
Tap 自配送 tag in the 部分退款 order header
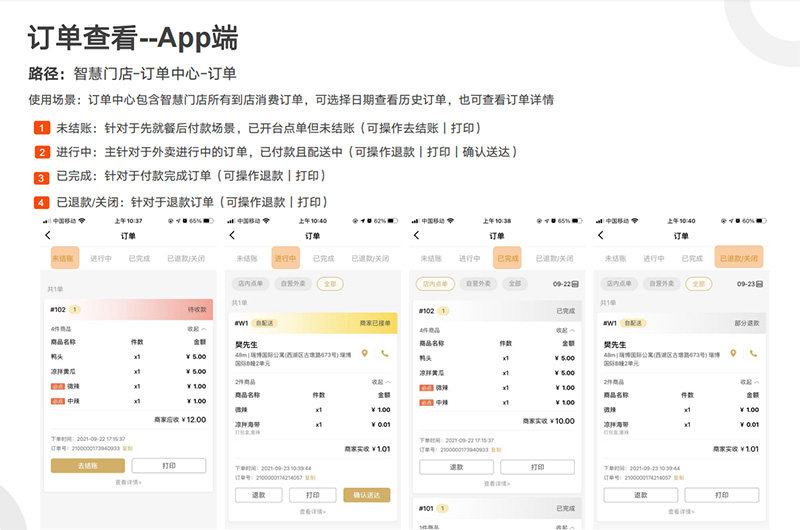pos(633,323)
